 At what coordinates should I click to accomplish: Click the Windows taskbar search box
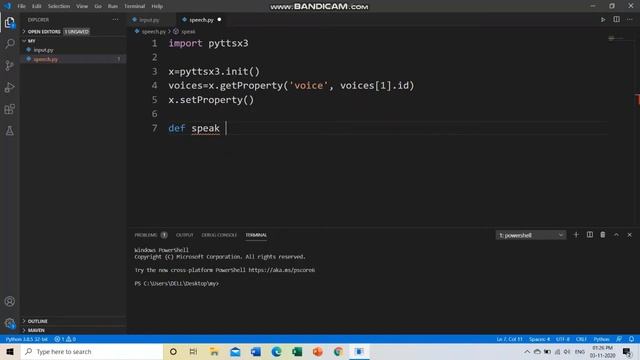(x=92, y=351)
